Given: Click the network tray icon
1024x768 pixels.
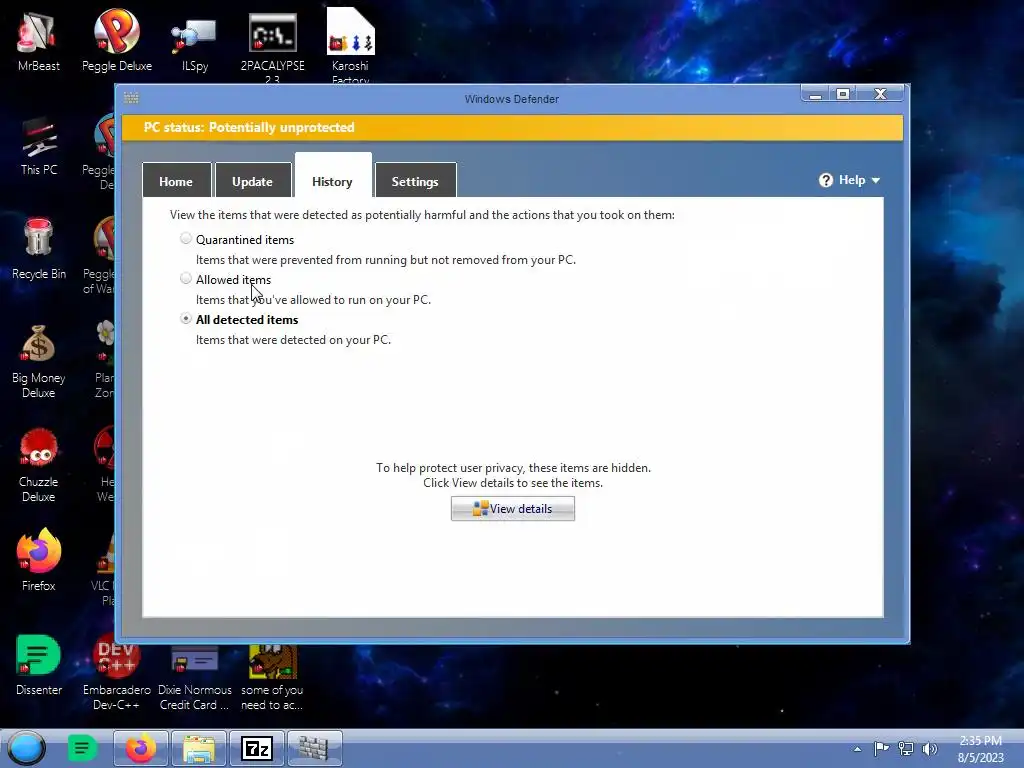Looking at the screenshot, I should pos(906,748).
